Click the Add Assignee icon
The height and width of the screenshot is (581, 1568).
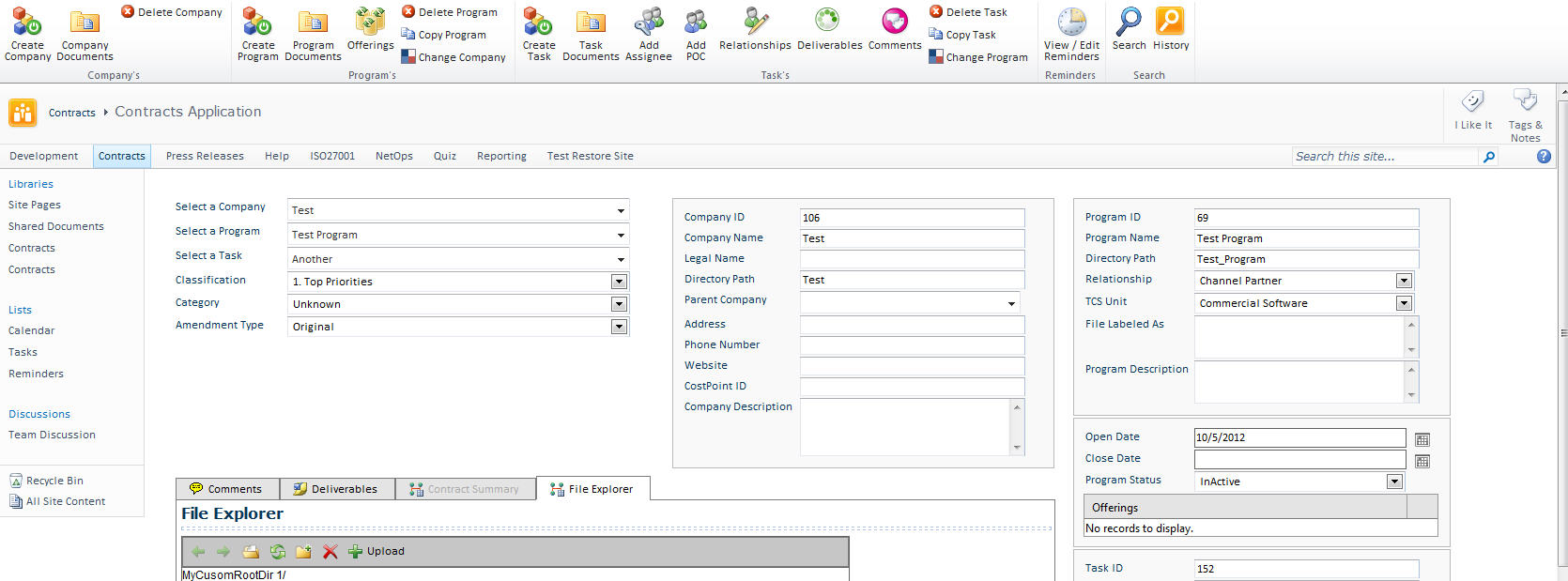[649, 34]
